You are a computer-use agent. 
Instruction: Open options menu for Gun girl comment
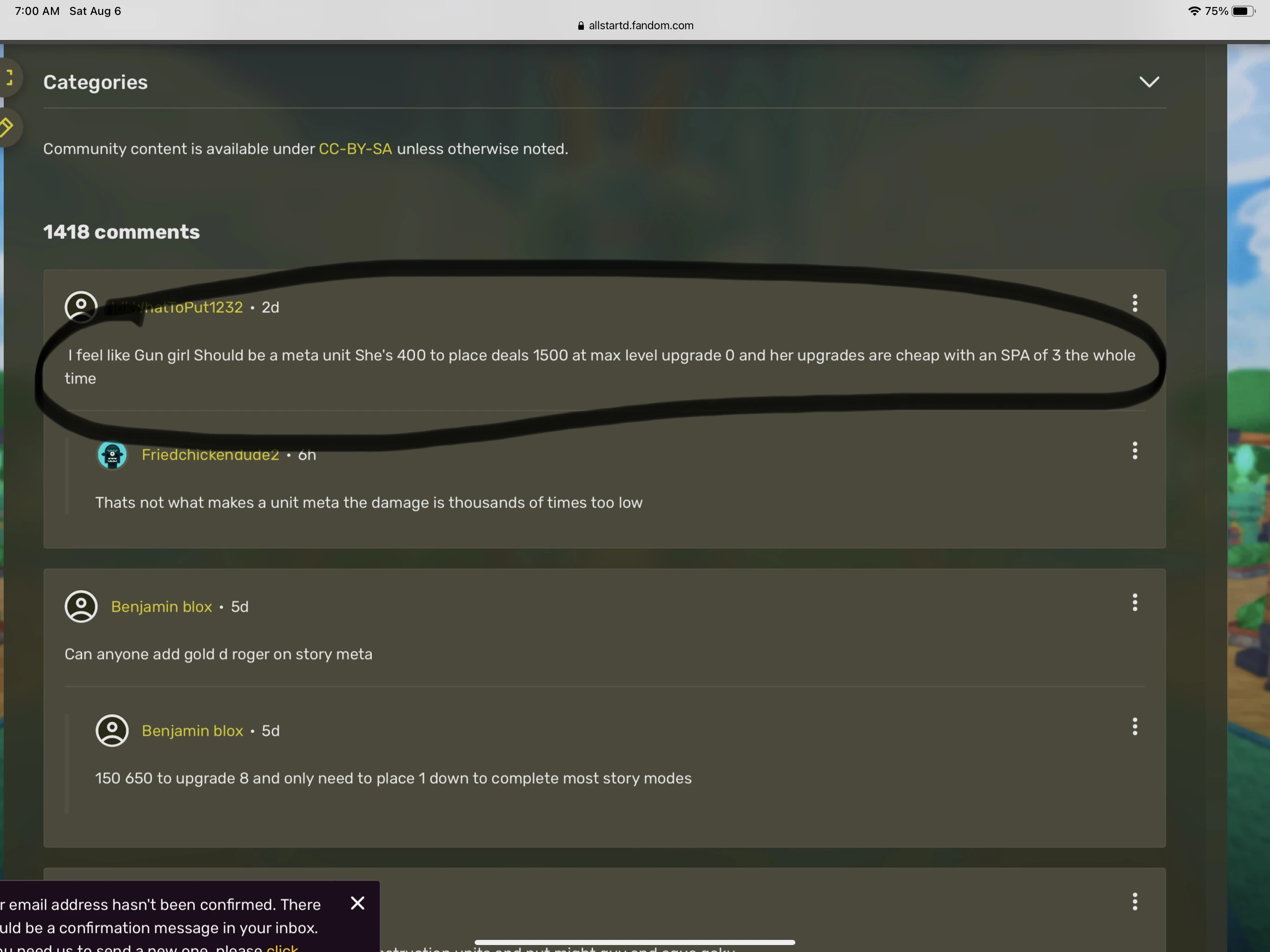(x=1135, y=303)
